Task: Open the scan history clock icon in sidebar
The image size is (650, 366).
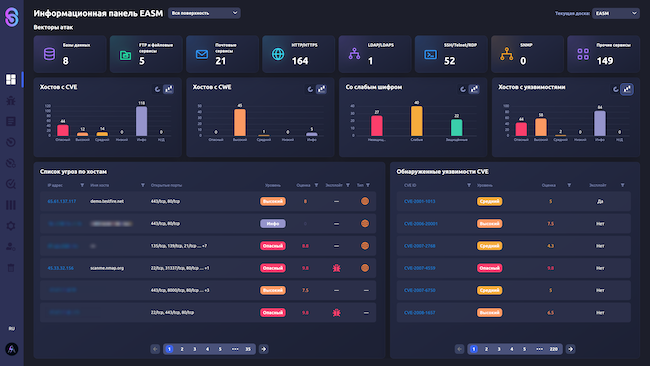Action: point(11,142)
